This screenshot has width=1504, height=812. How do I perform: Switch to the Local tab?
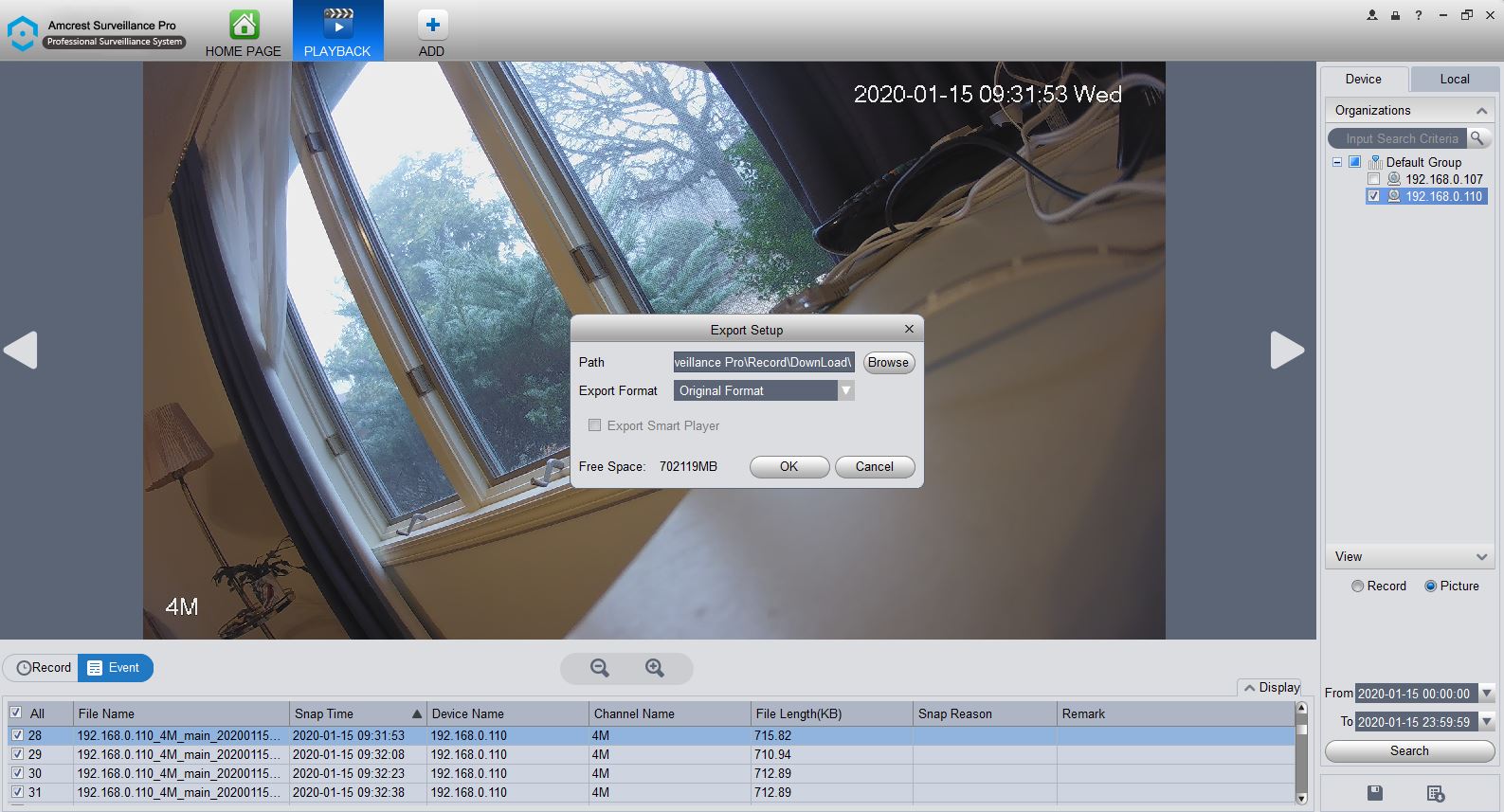1455,80
